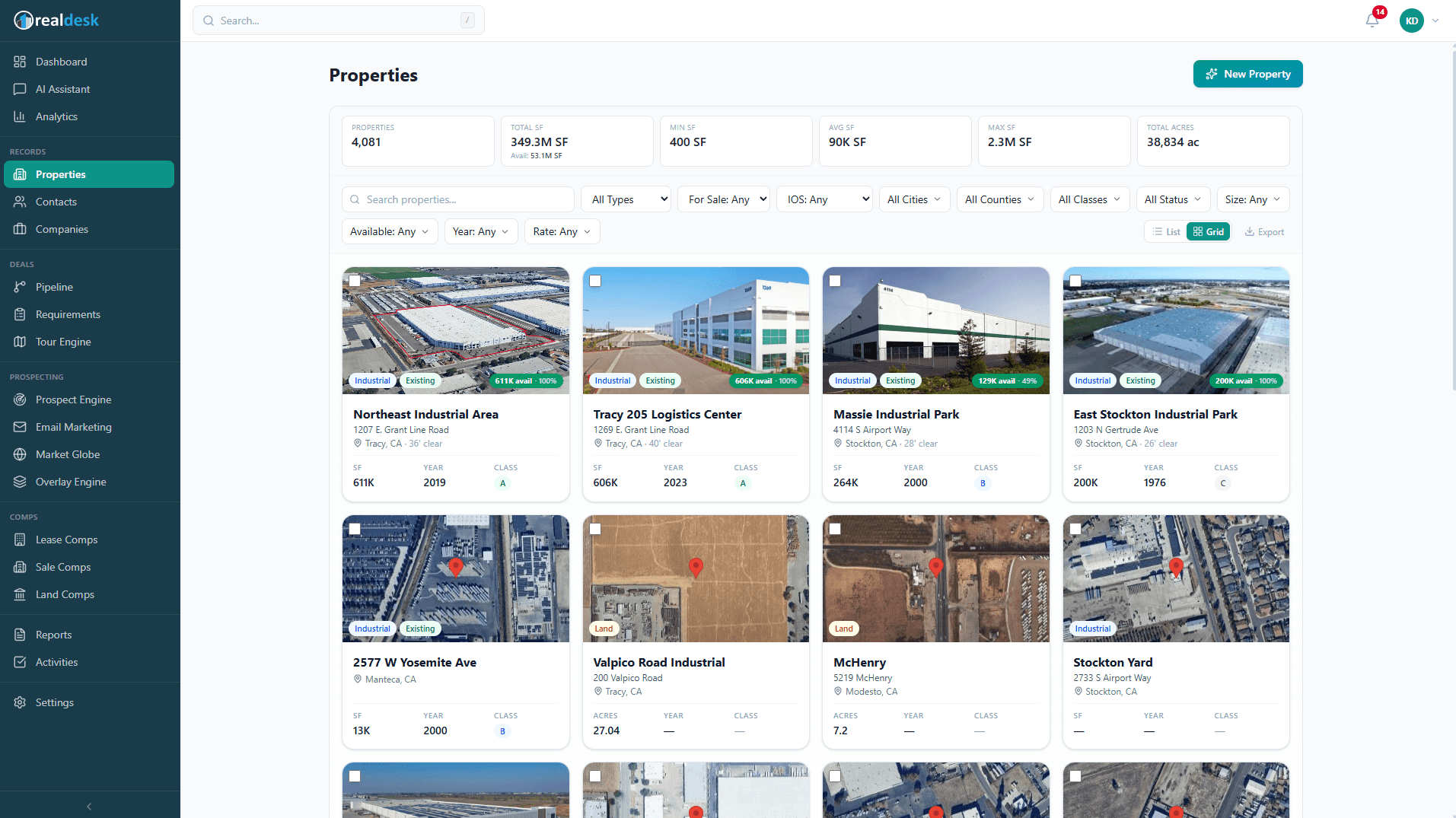The height and width of the screenshot is (818, 1456).
Task: Click the Reports document icon
Action: click(20, 635)
